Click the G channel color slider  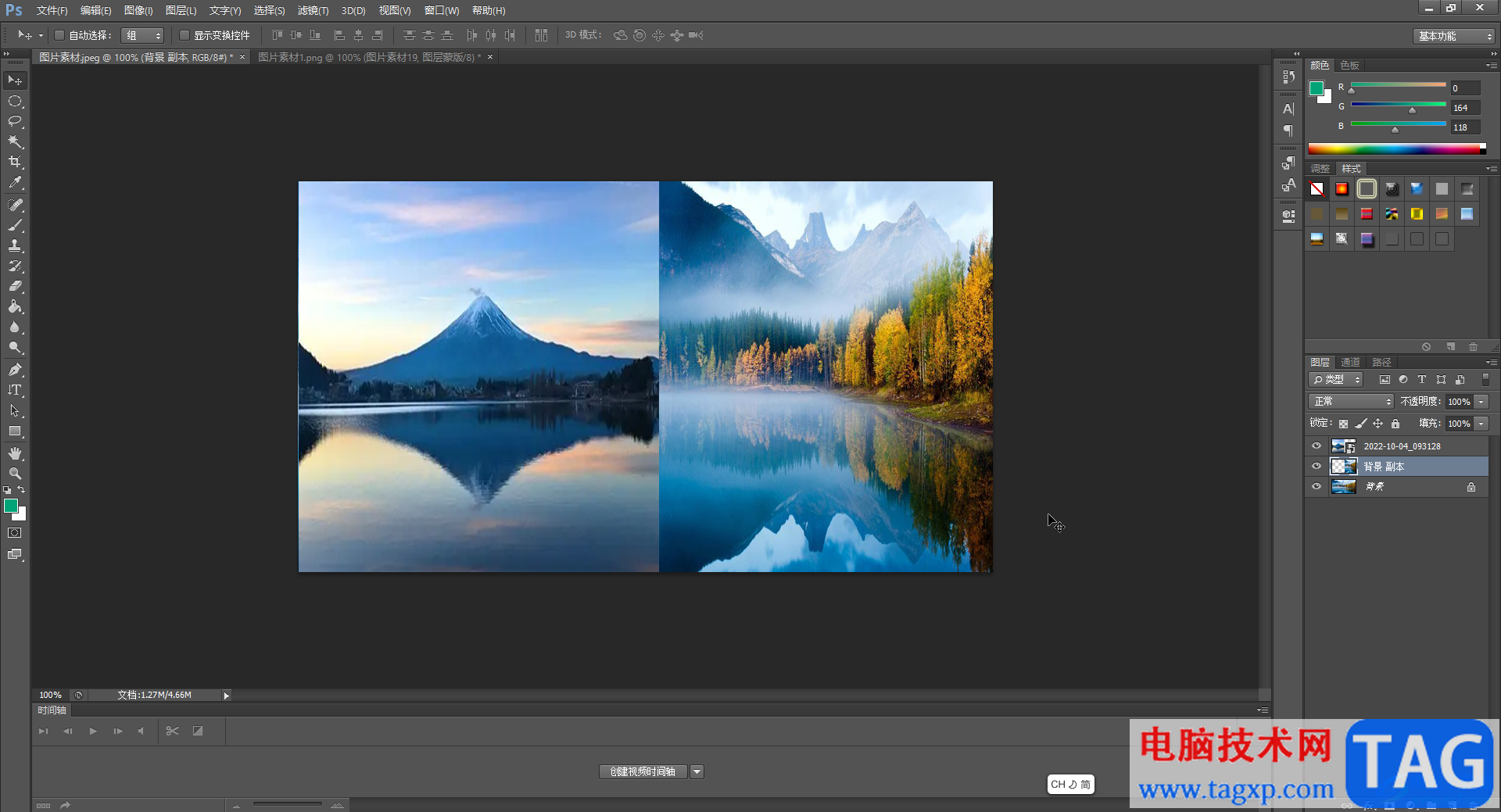(x=1399, y=105)
